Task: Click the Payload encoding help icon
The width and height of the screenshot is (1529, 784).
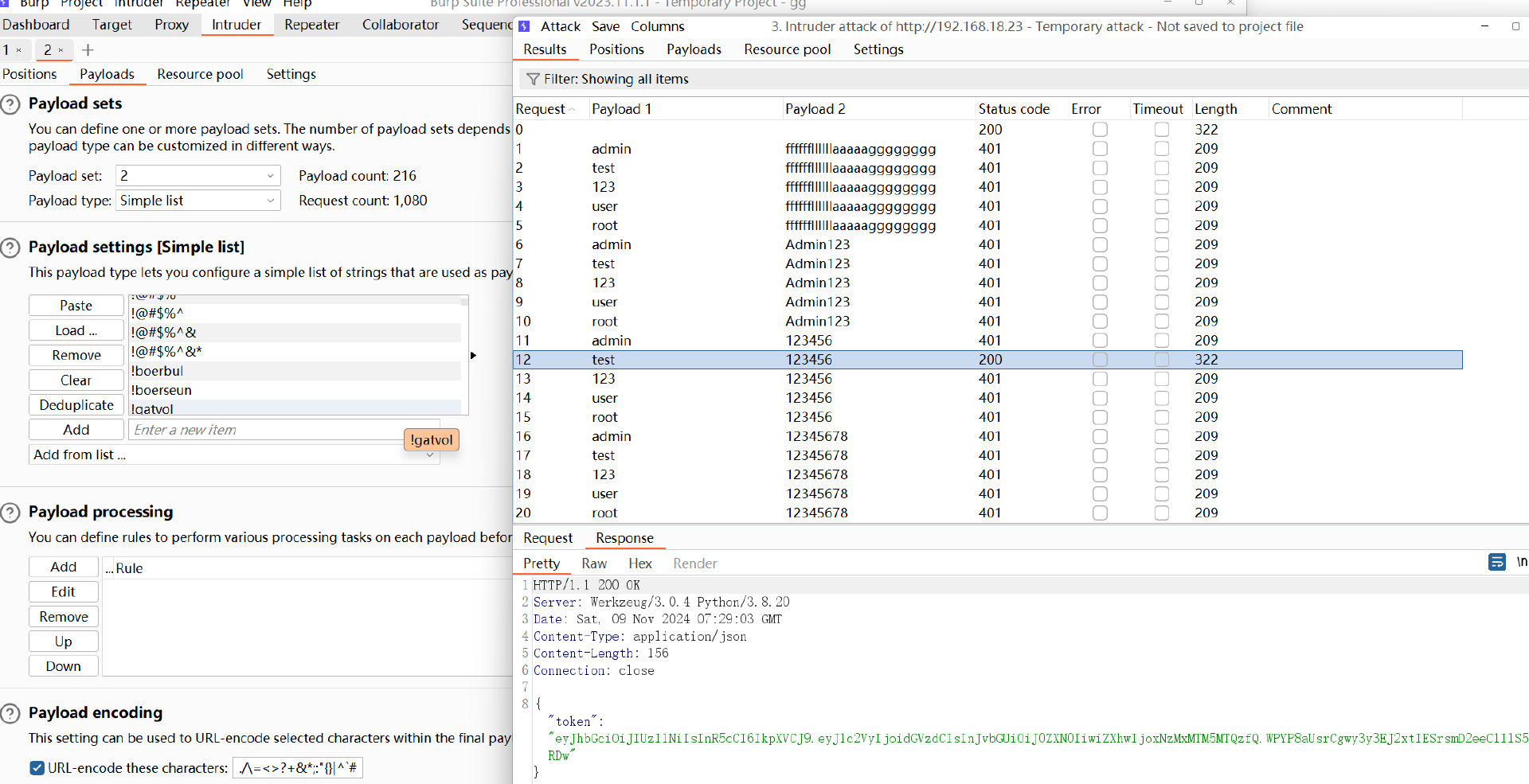Action: point(10,713)
